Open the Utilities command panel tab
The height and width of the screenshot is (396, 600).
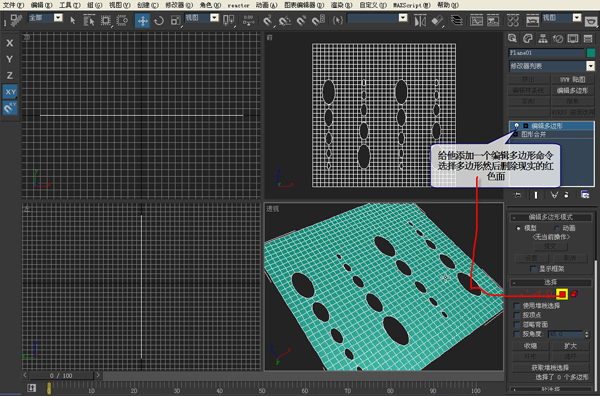pyautogui.click(x=588, y=38)
